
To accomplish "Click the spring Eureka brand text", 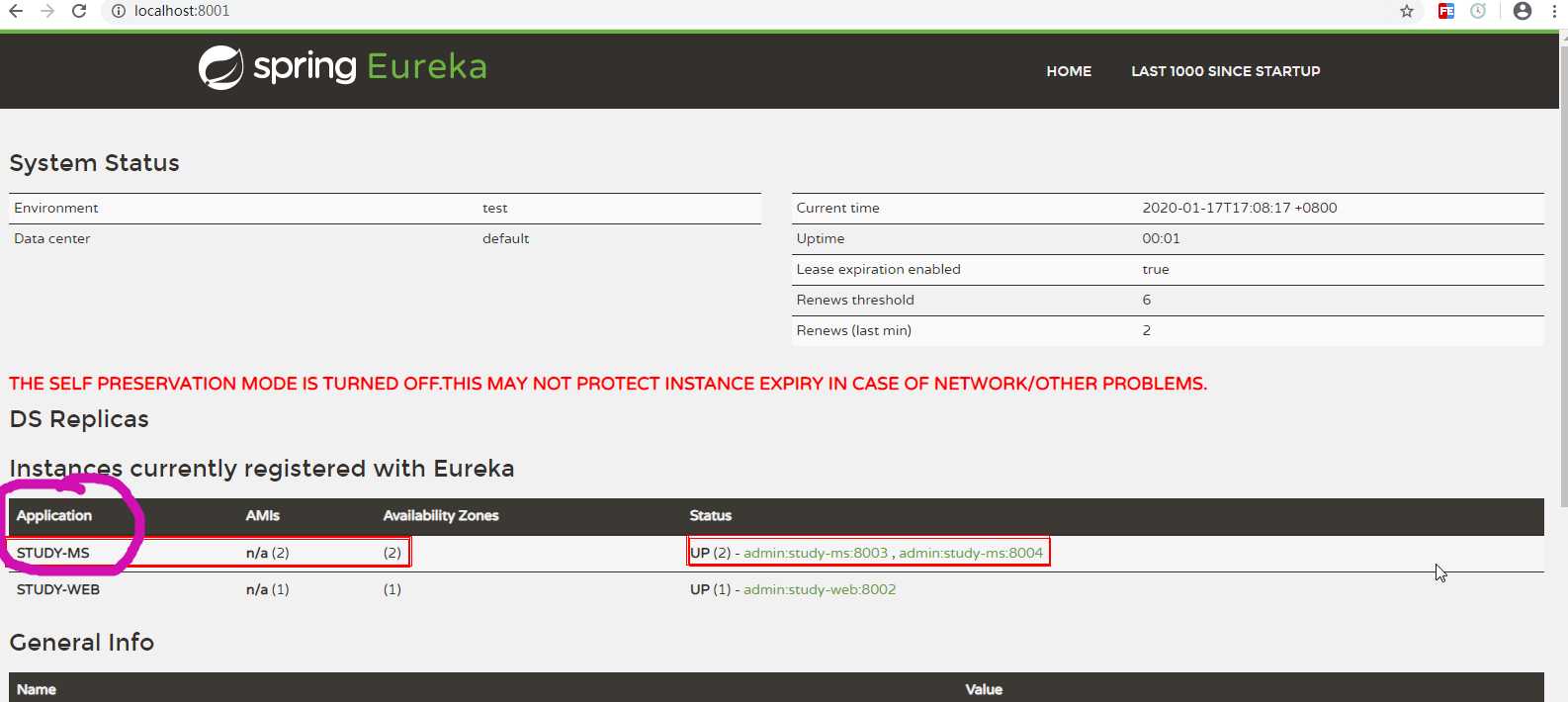I will coord(371,66).
